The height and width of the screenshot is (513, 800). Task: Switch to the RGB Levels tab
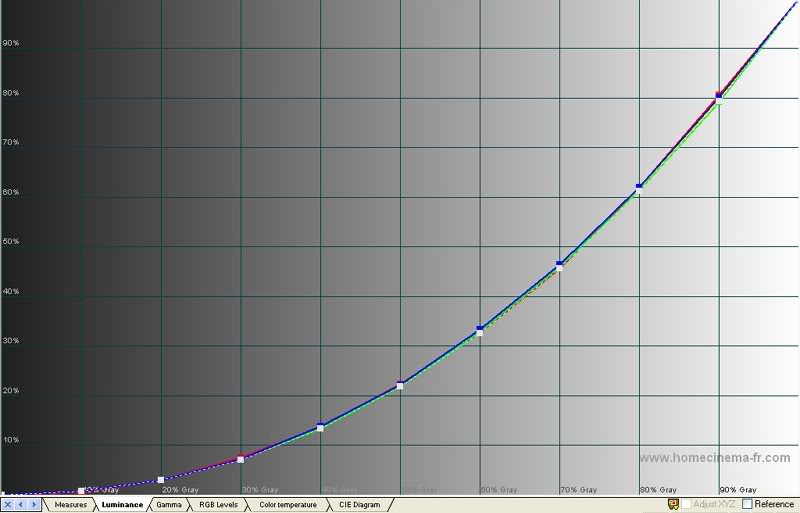coord(218,505)
